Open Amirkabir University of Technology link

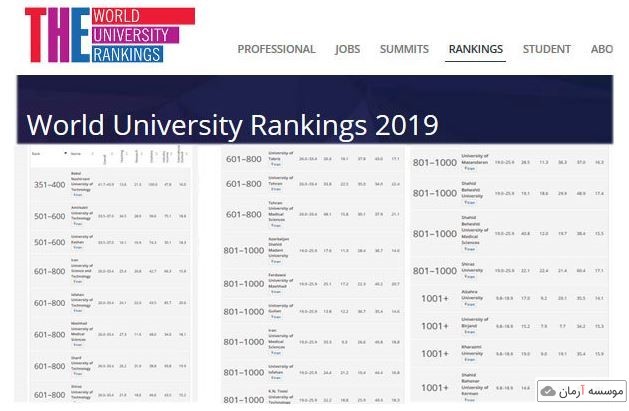pyautogui.click(x=82, y=213)
